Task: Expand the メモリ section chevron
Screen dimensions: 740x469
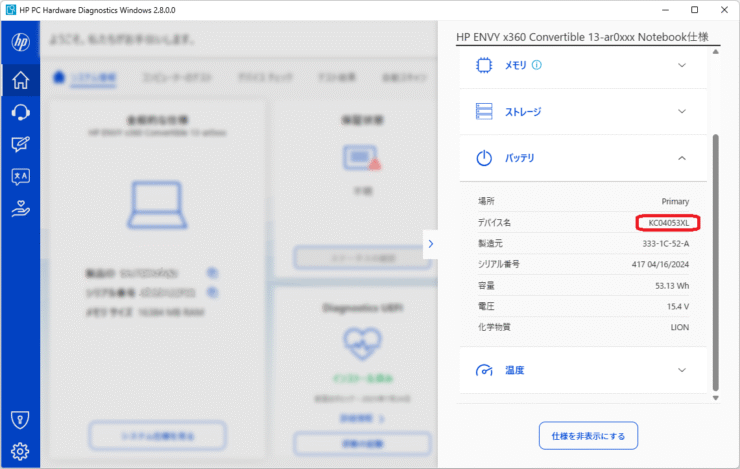Action: (x=682, y=65)
